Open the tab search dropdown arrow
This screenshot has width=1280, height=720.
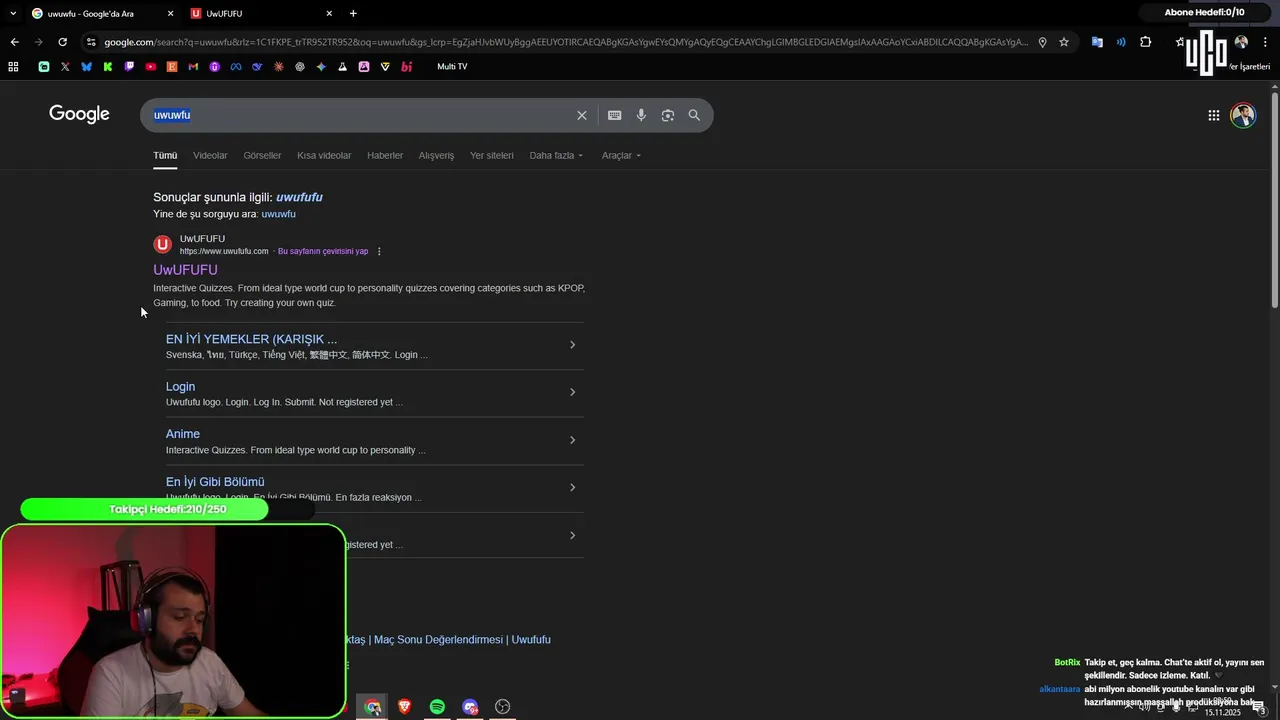pyautogui.click(x=13, y=14)
